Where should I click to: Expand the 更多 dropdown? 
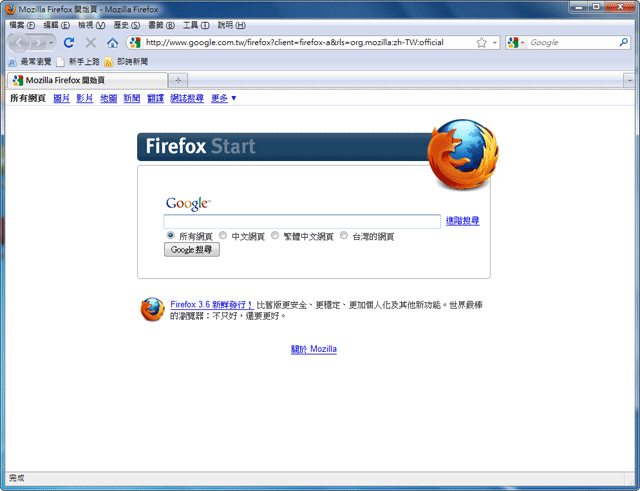tap(224, 98)
